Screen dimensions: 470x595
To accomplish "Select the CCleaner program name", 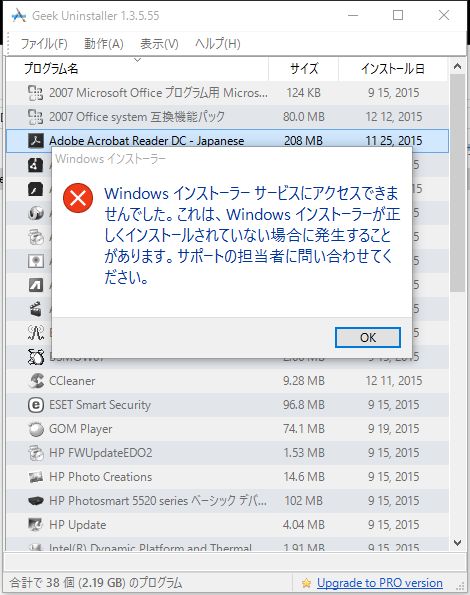I will (x=72, y=381).
